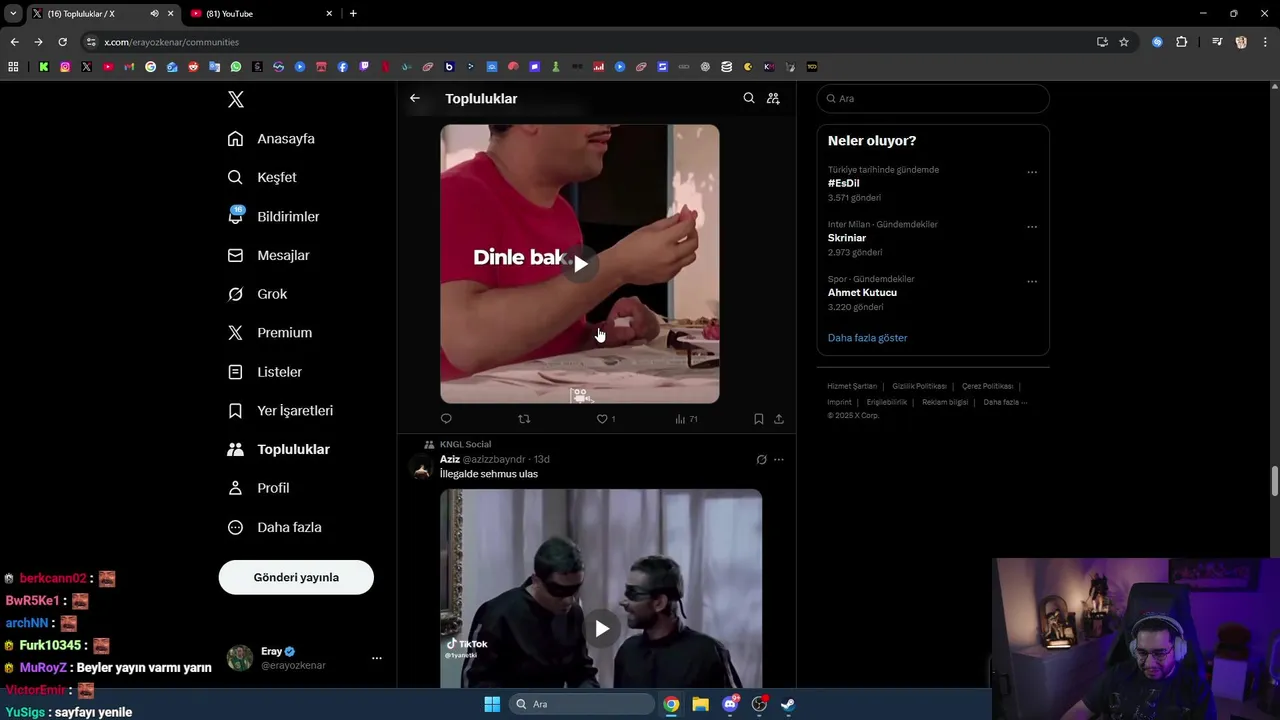Open Instagram bookmark in bookmarks bar
The width and height of the screenshot is (1280, 720).
(65, 67)
